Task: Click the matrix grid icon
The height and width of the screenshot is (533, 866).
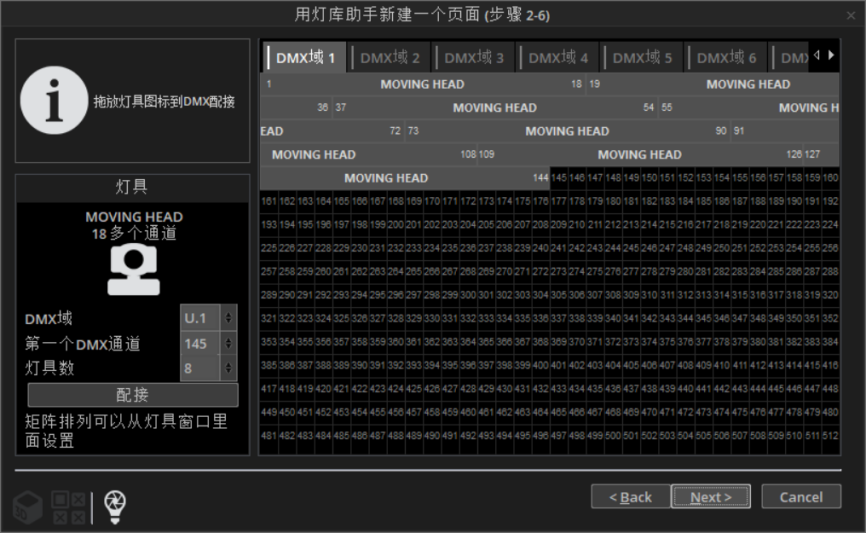Action: 67,507
